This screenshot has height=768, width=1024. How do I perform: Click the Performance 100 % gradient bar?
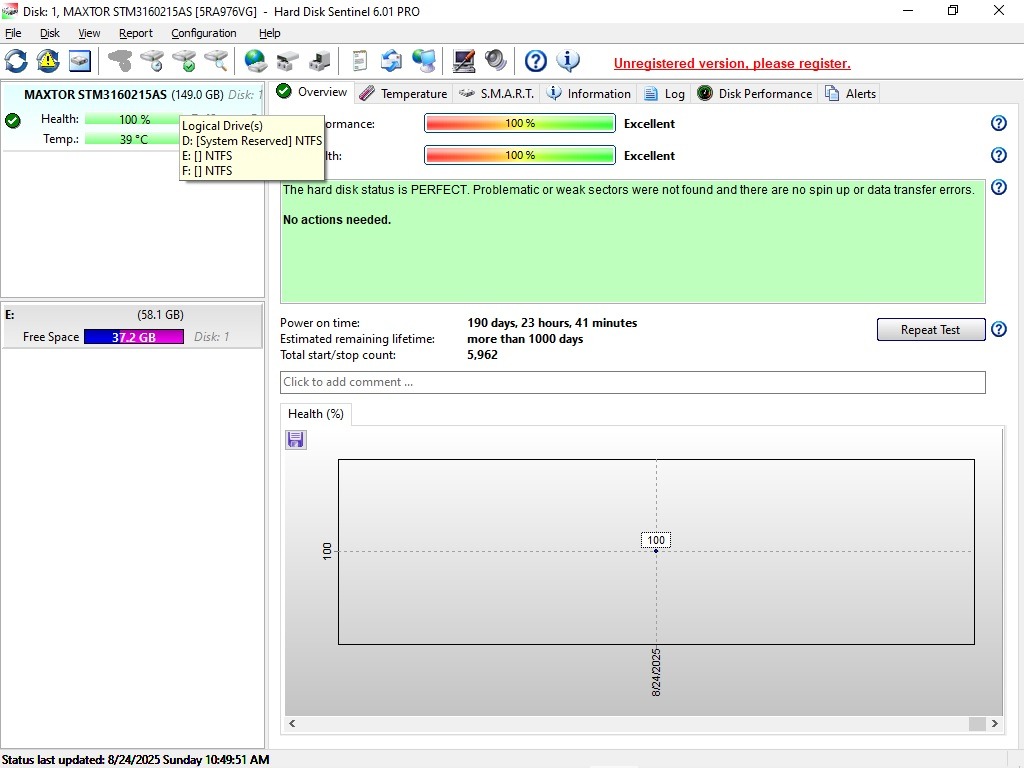(x=520, y=123)
